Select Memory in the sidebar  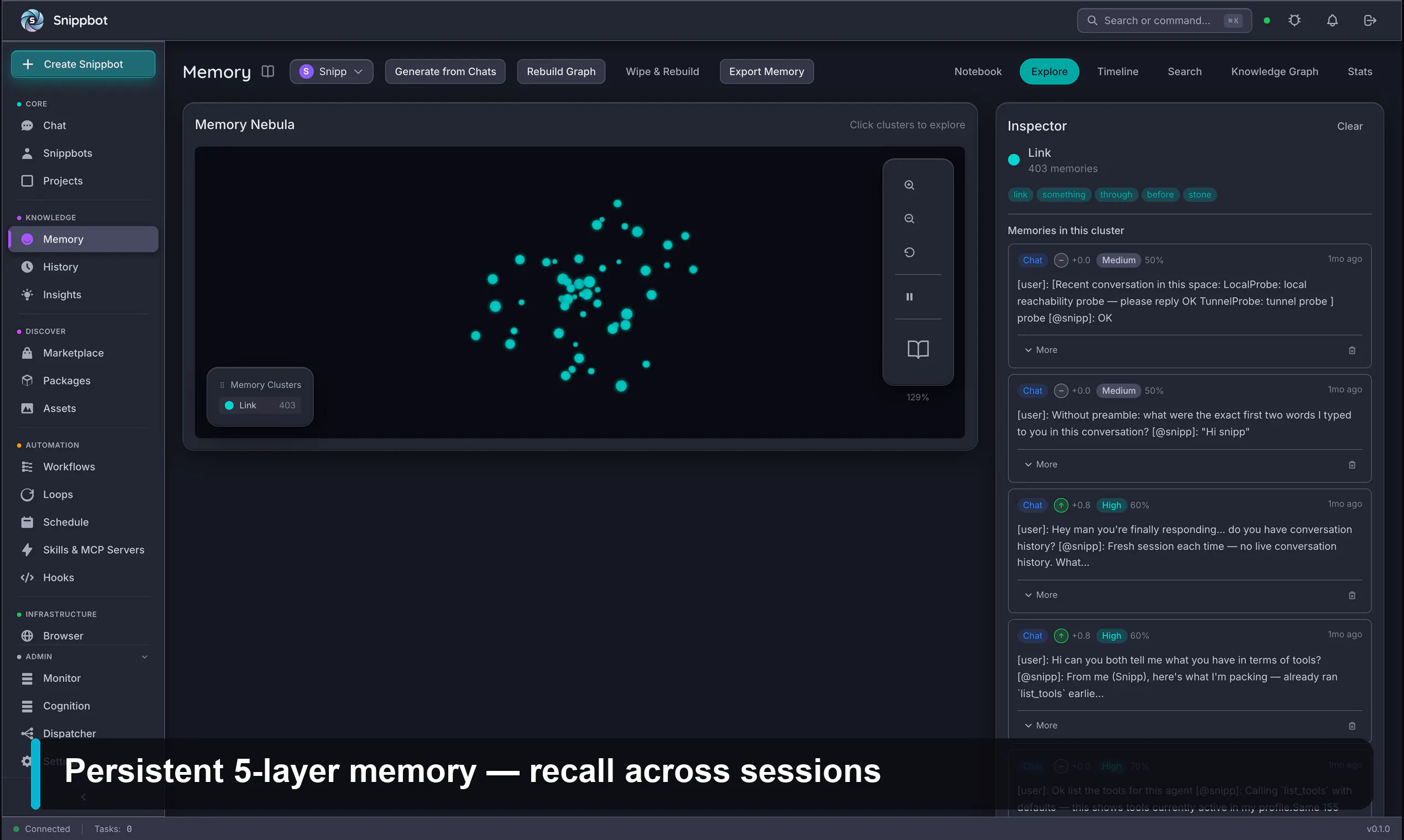tap(83, 239)
